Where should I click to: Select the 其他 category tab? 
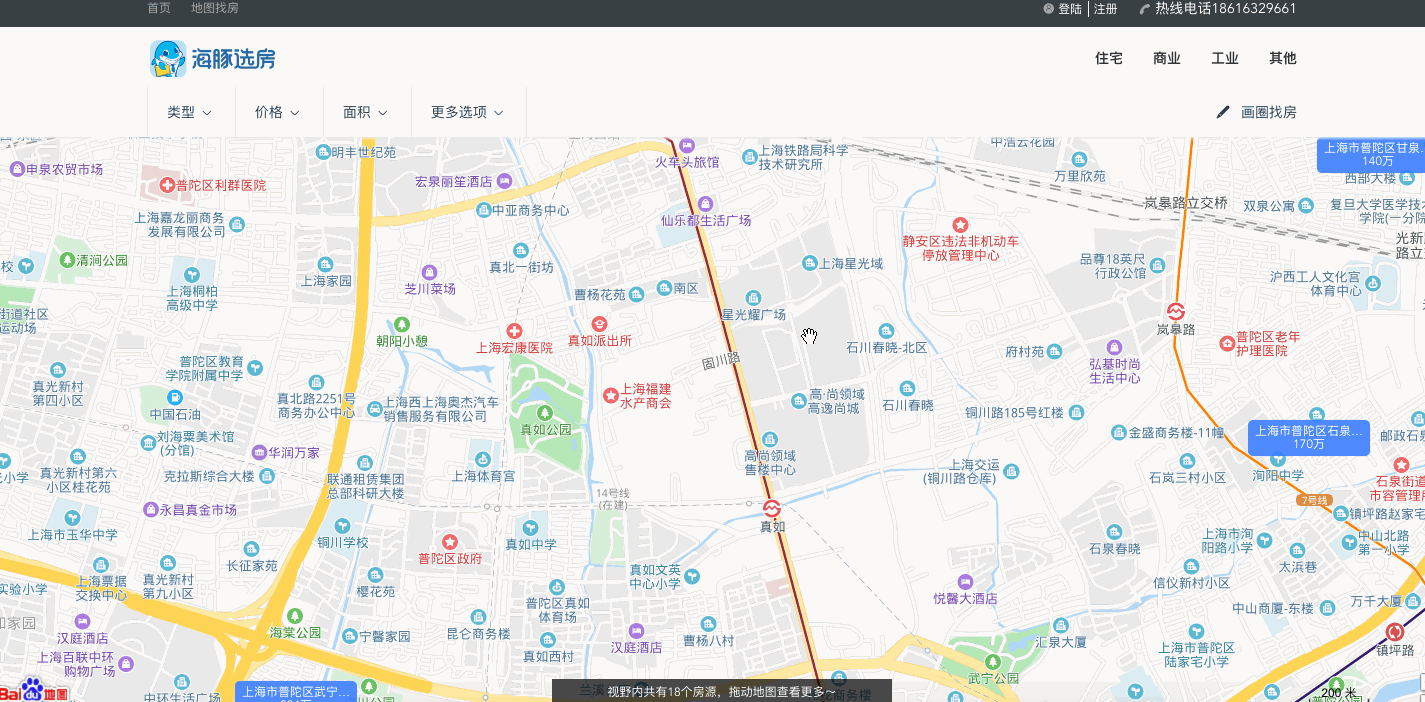click(x=1283, y=58)
